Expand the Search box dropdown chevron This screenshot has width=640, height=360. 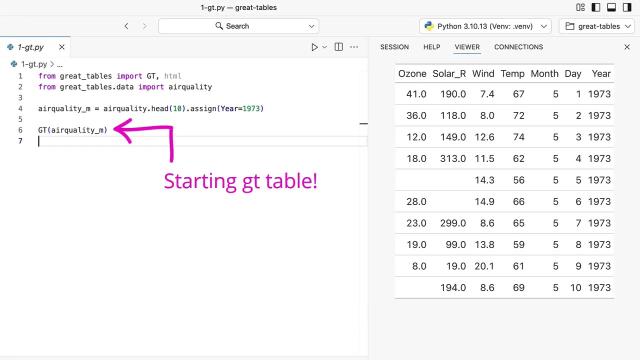click(311, 27)
